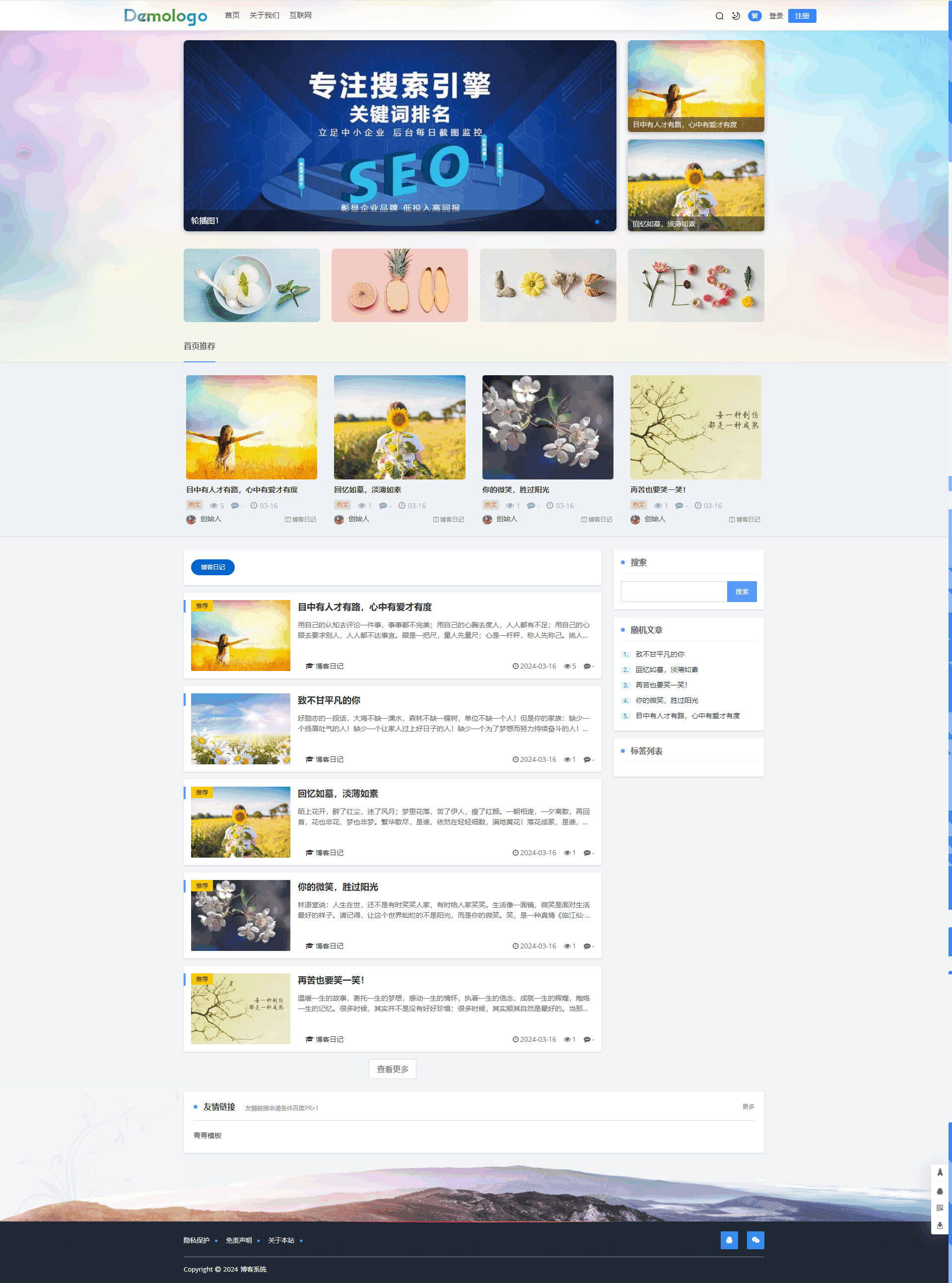Click the 推荐 badge on 再苦也要笑一笑 thumbnail
The width and height of the screenshot is (952, 1283).
point(202,979)
